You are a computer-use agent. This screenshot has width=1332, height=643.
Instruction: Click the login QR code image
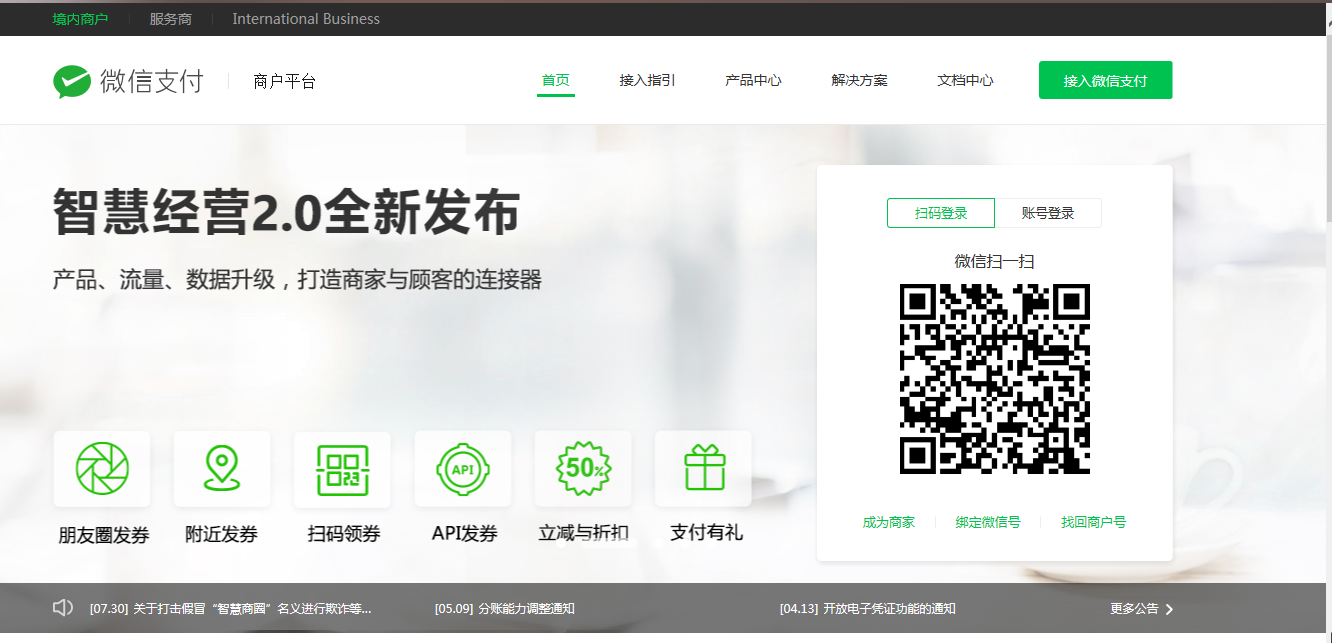click(994, 379)
